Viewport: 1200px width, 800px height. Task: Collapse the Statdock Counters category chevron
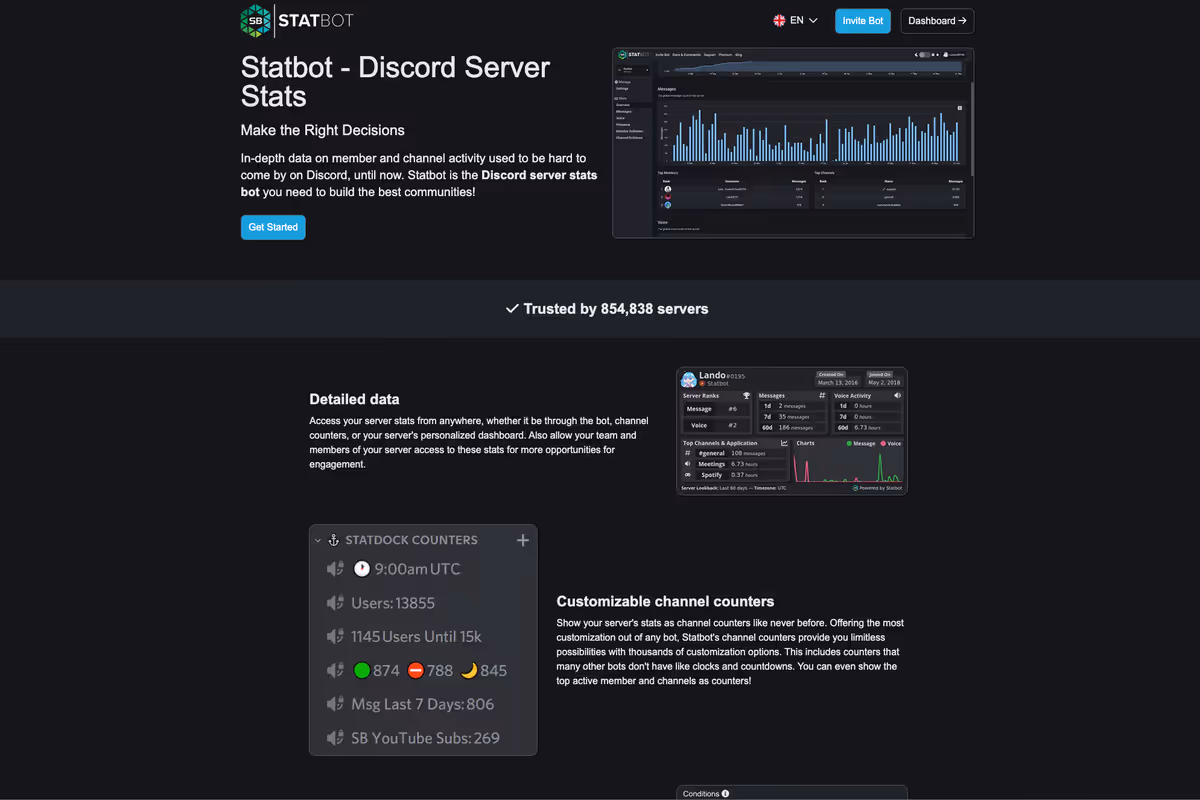pyautogui.click(x=318, y=540)
